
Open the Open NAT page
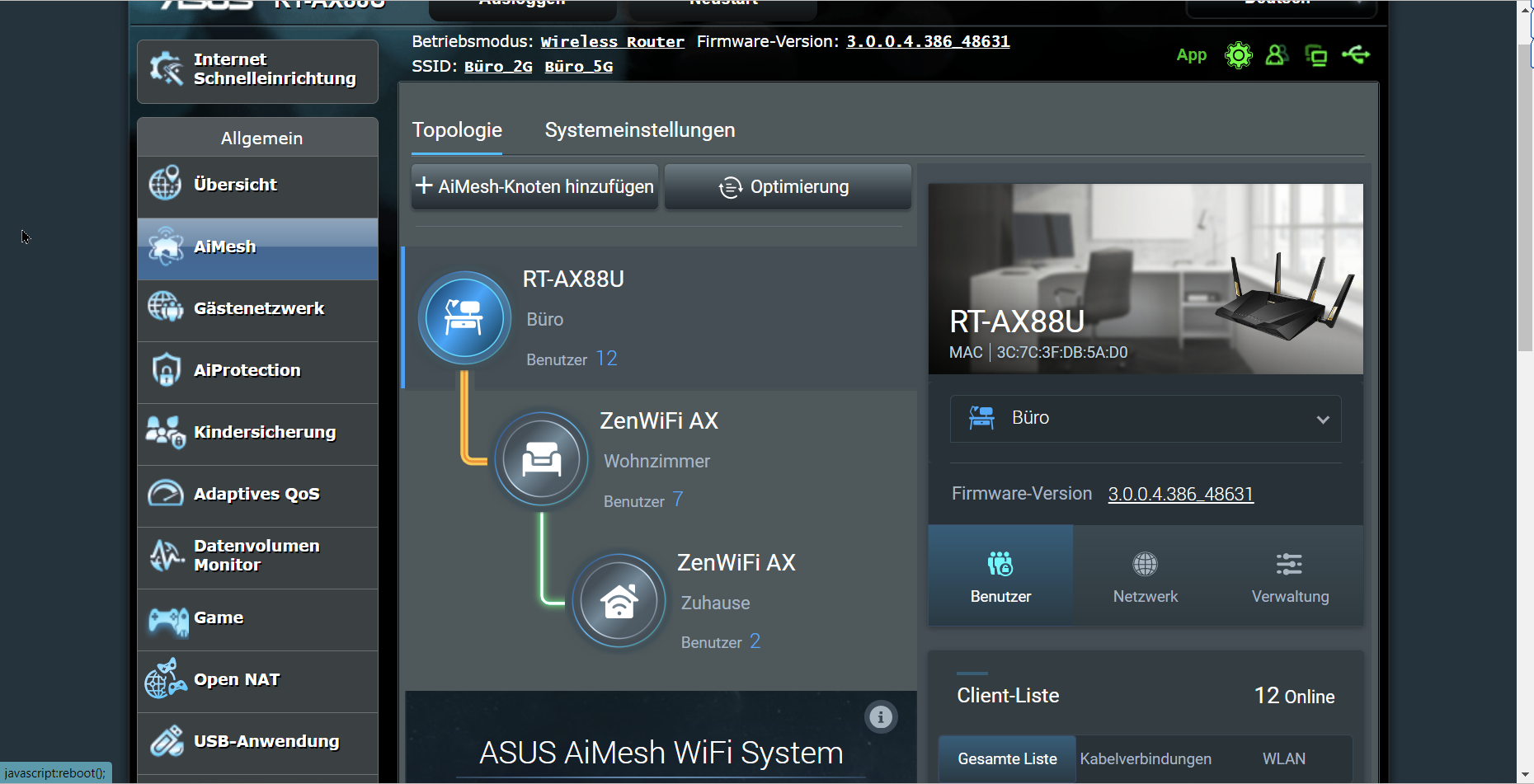pos(257,682)
